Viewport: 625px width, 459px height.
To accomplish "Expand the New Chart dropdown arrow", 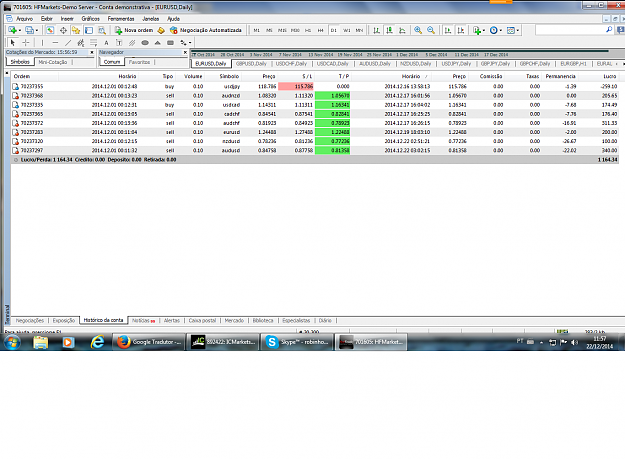I will coord(20,30).
